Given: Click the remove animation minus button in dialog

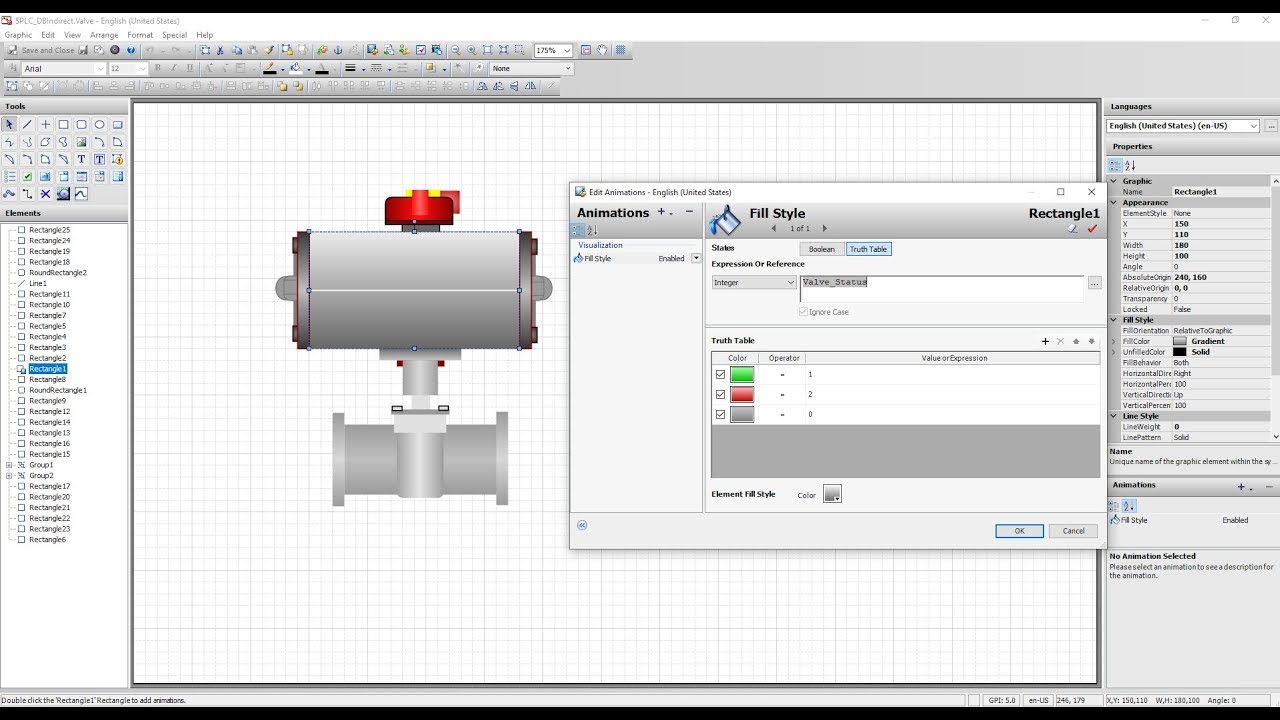Looking at the screenshot, I should pos(689,212).
